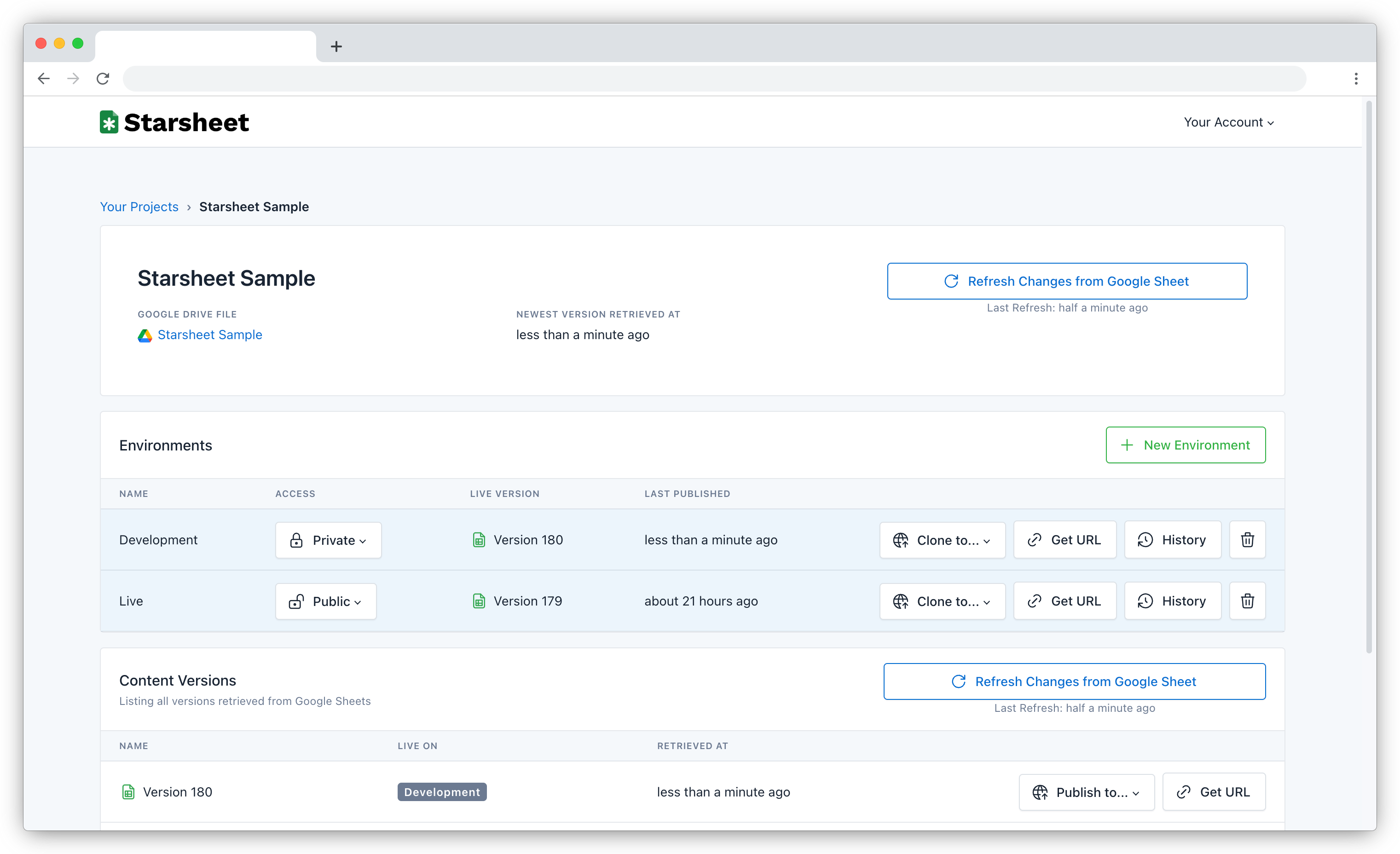Viewport: 1400px width, 854px height.
Task: Open the Private access dropdown for Development
Action: pyautogui.click(x=328, y=540)
